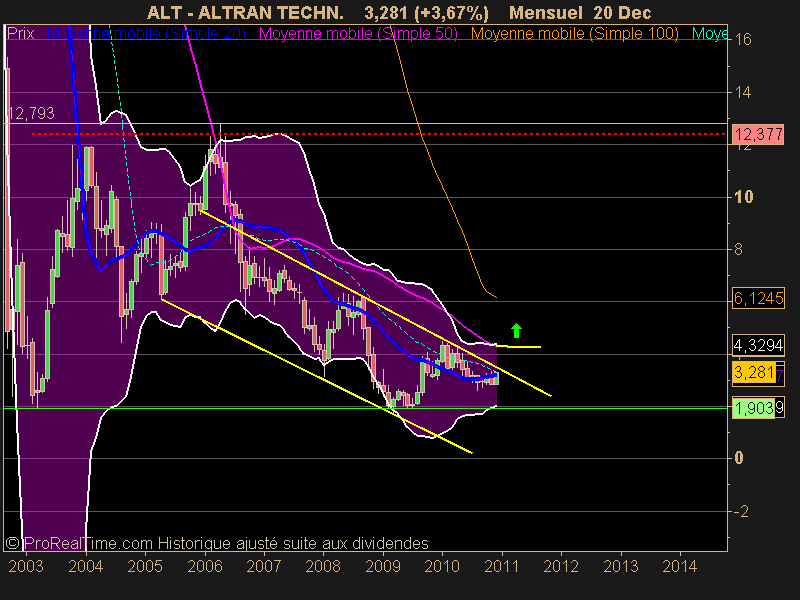800x600 pixels.
Task: Click the 0 value on price axis
Action: point(739,458)
